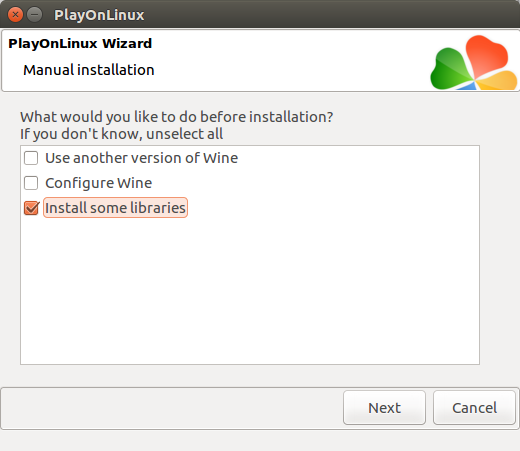Viewport: 520px width, 451px height.
Task: Tick the 'Use another version of Wine' checkbox
Action: [31, 158]
